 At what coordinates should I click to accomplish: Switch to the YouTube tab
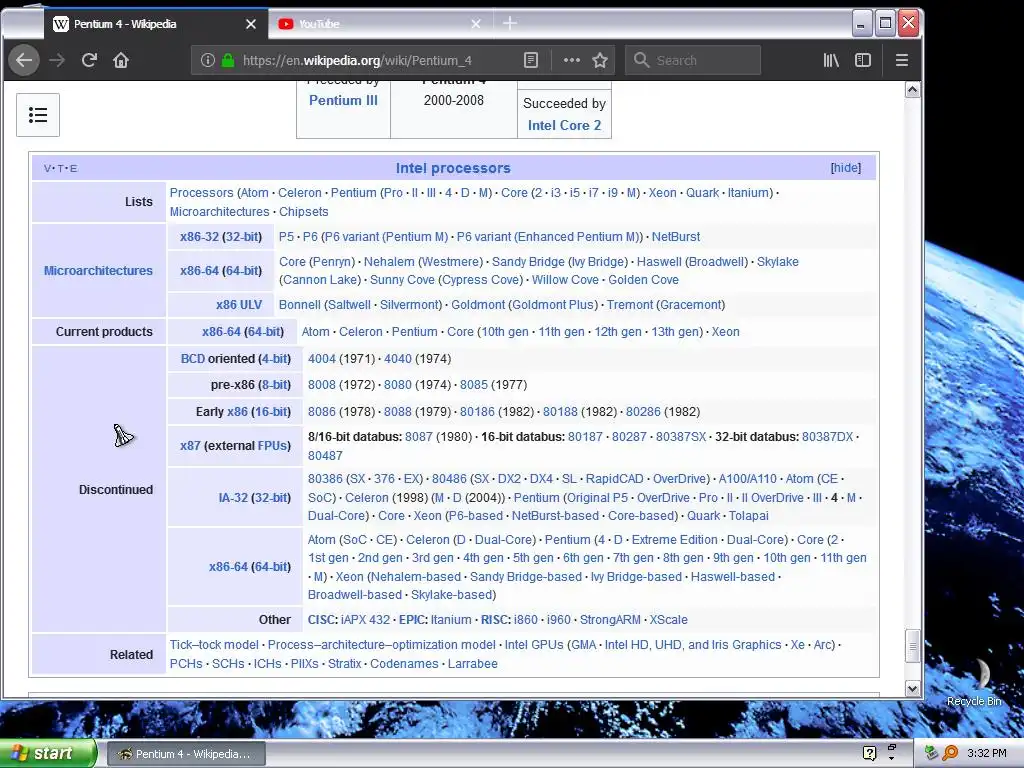coord(379,24)
